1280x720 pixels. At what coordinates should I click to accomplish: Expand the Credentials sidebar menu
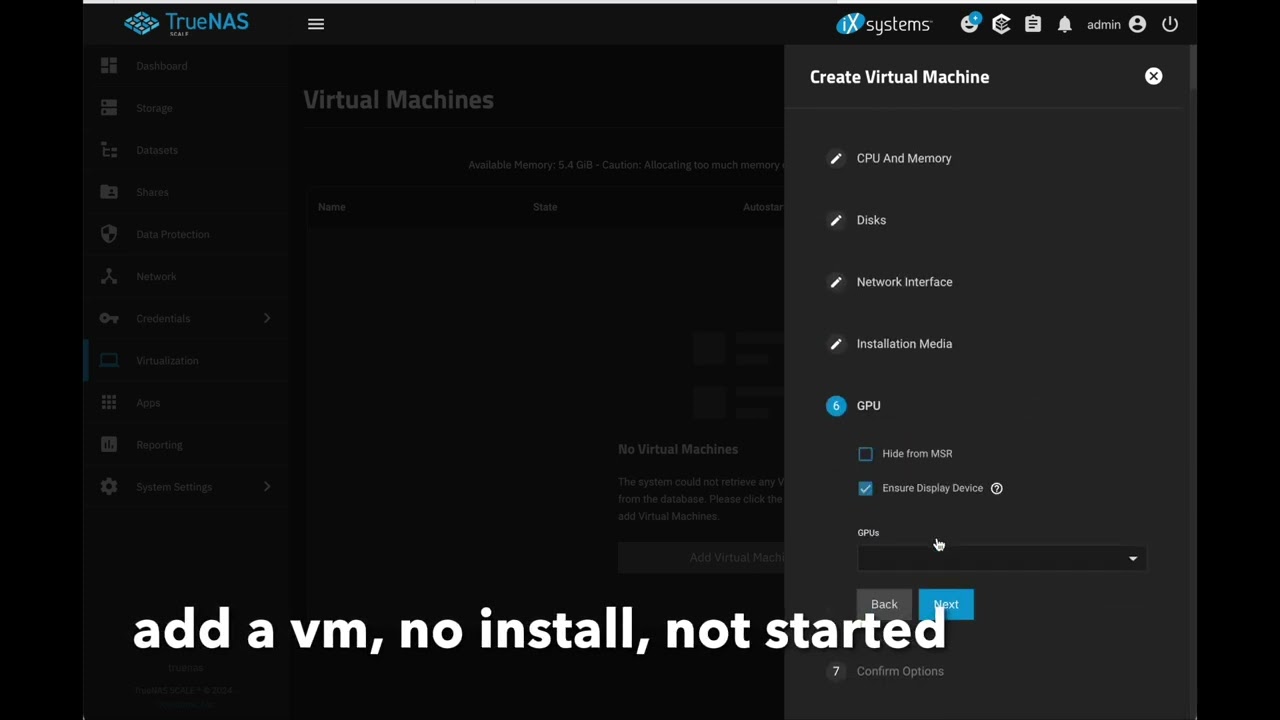point(185,318)
